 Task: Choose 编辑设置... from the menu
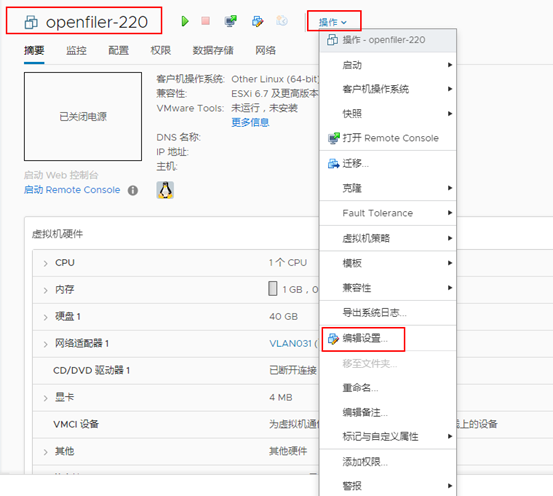coord(388,338)
